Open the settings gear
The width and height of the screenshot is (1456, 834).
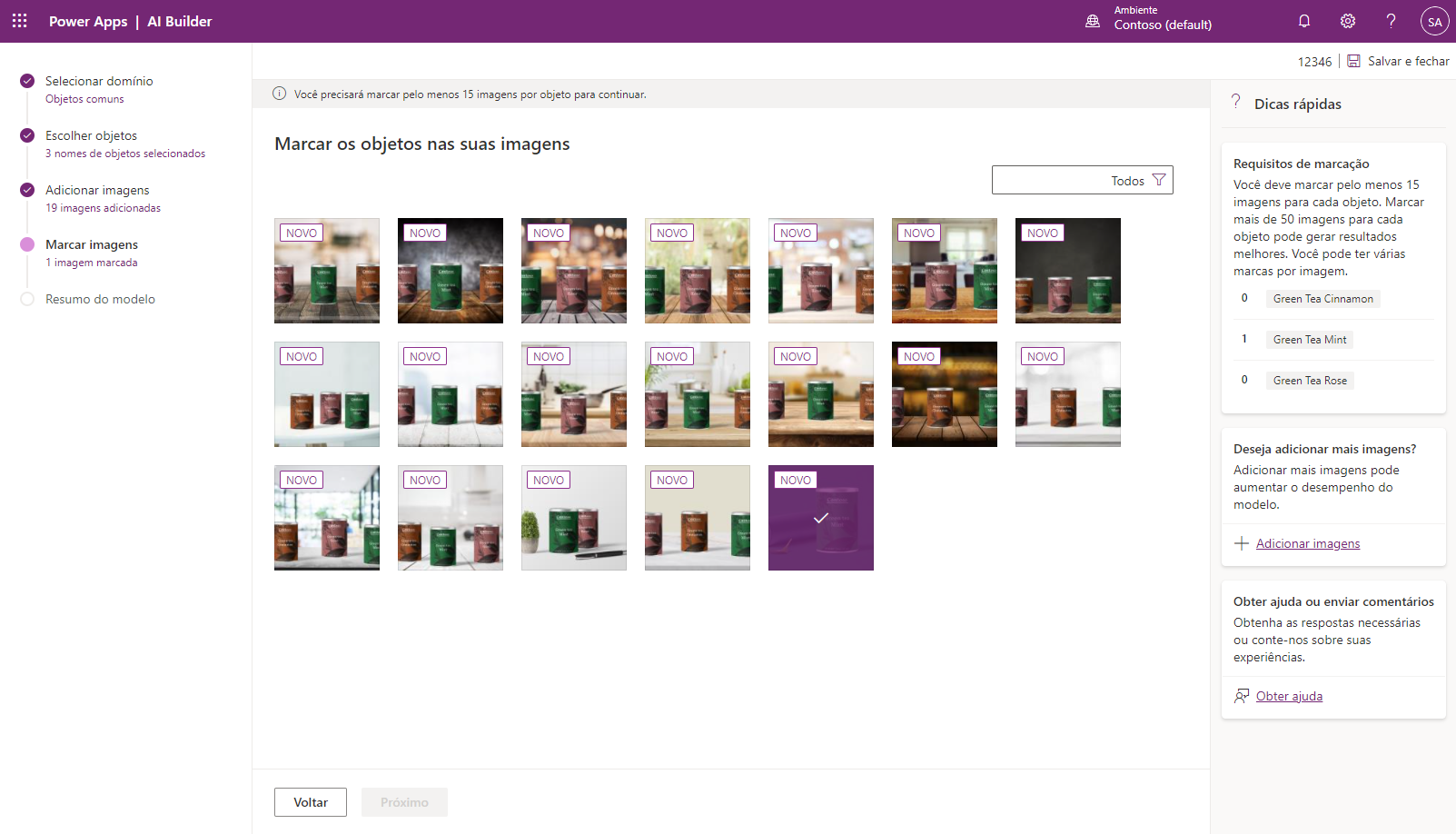tap(1348, 21)
